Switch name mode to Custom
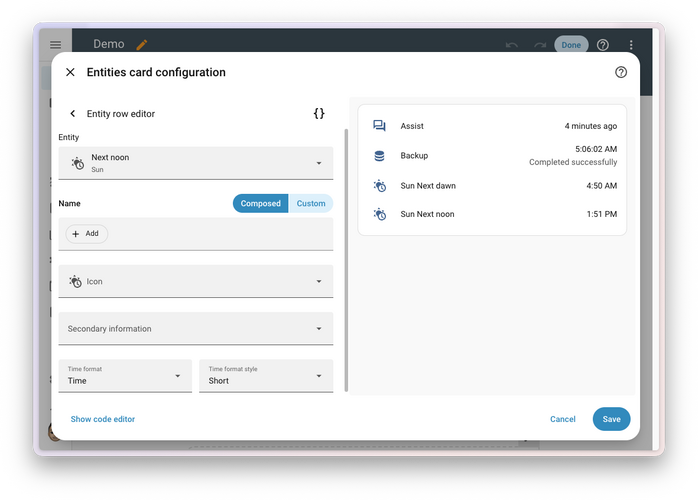Screen dimensions: 698x500 tap(311, 203)
